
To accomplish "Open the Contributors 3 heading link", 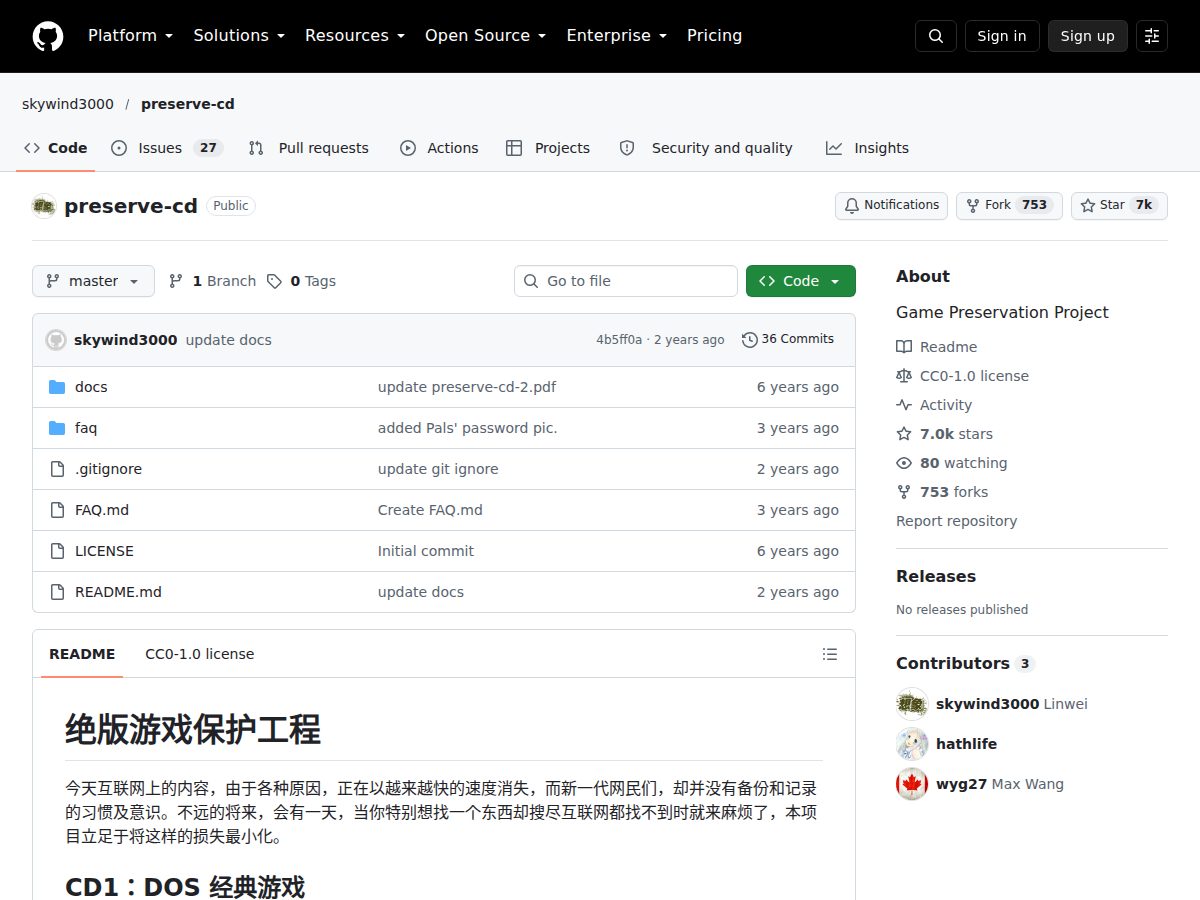I will [x=965, y=664].
